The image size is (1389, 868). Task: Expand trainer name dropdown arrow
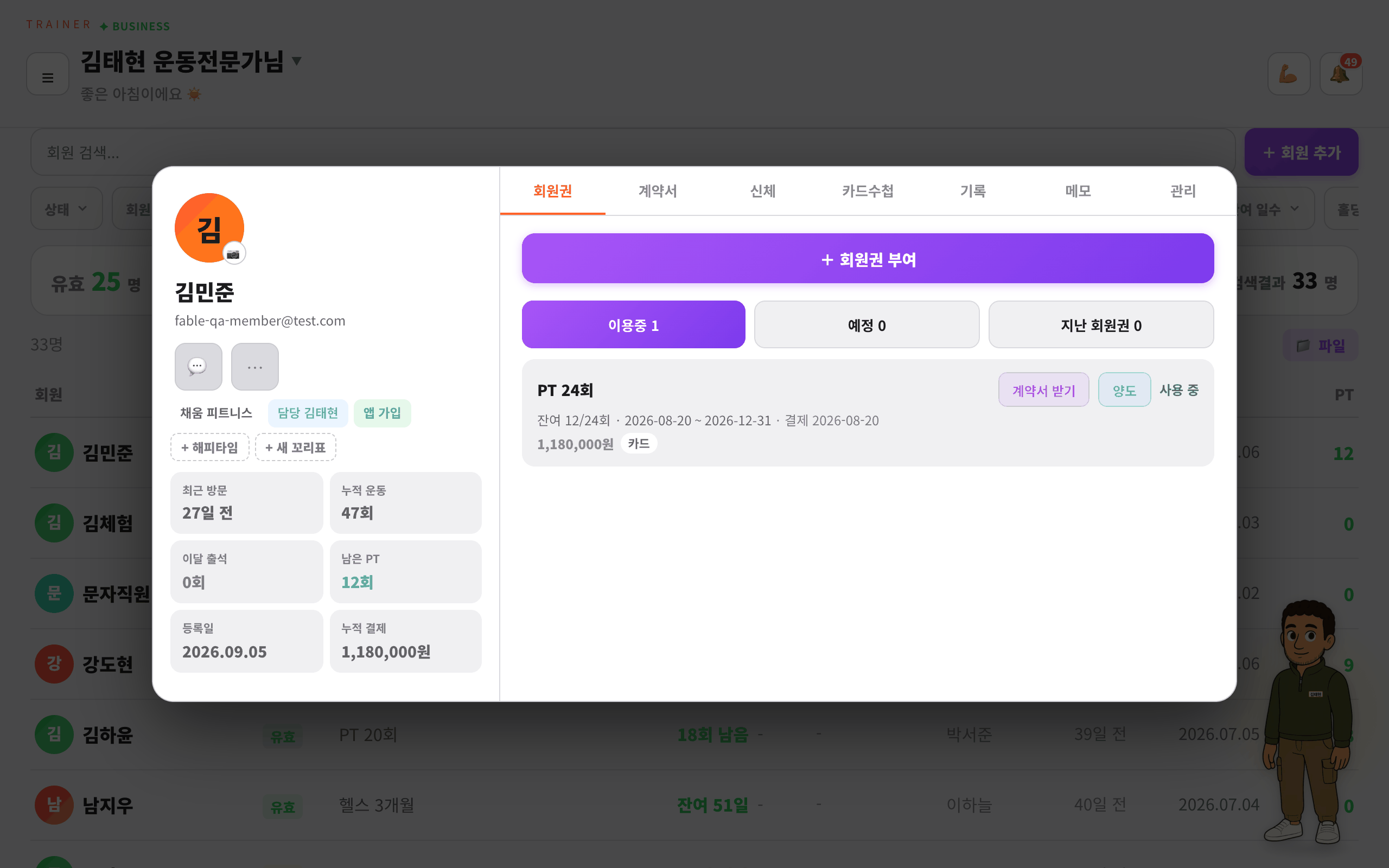[x=297, y=61]
